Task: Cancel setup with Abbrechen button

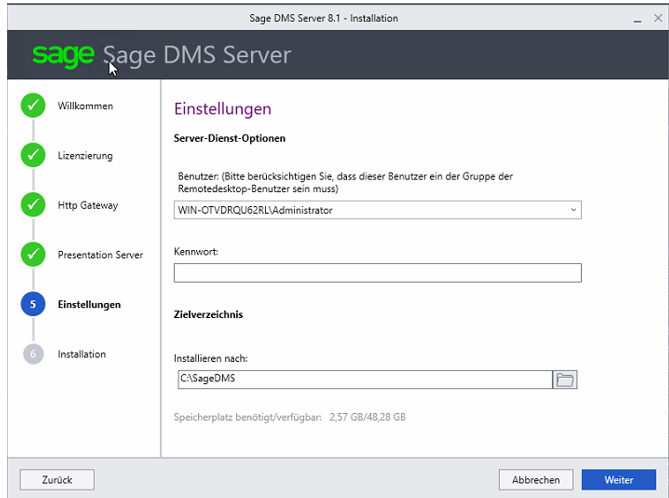Action: pos(536,480)
